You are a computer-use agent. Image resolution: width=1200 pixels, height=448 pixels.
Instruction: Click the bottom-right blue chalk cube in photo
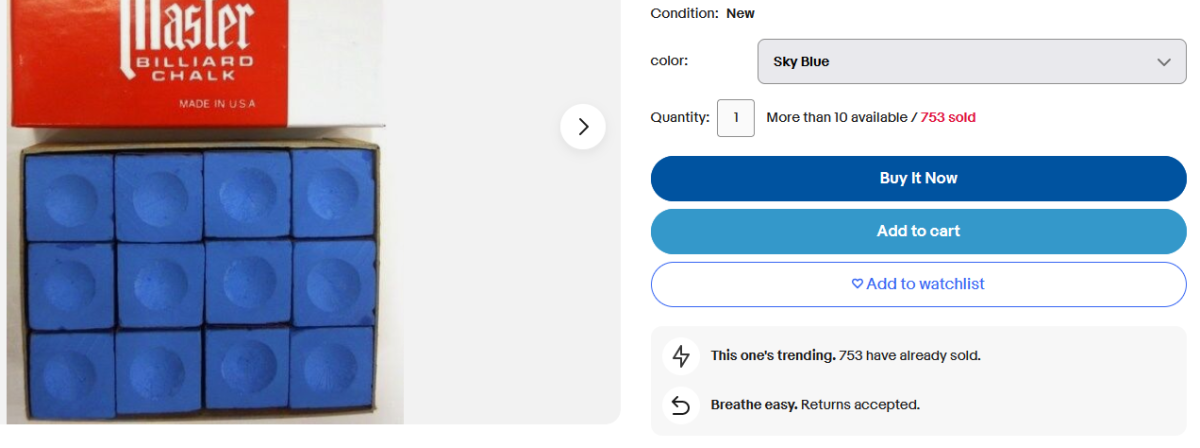[334, 369]
